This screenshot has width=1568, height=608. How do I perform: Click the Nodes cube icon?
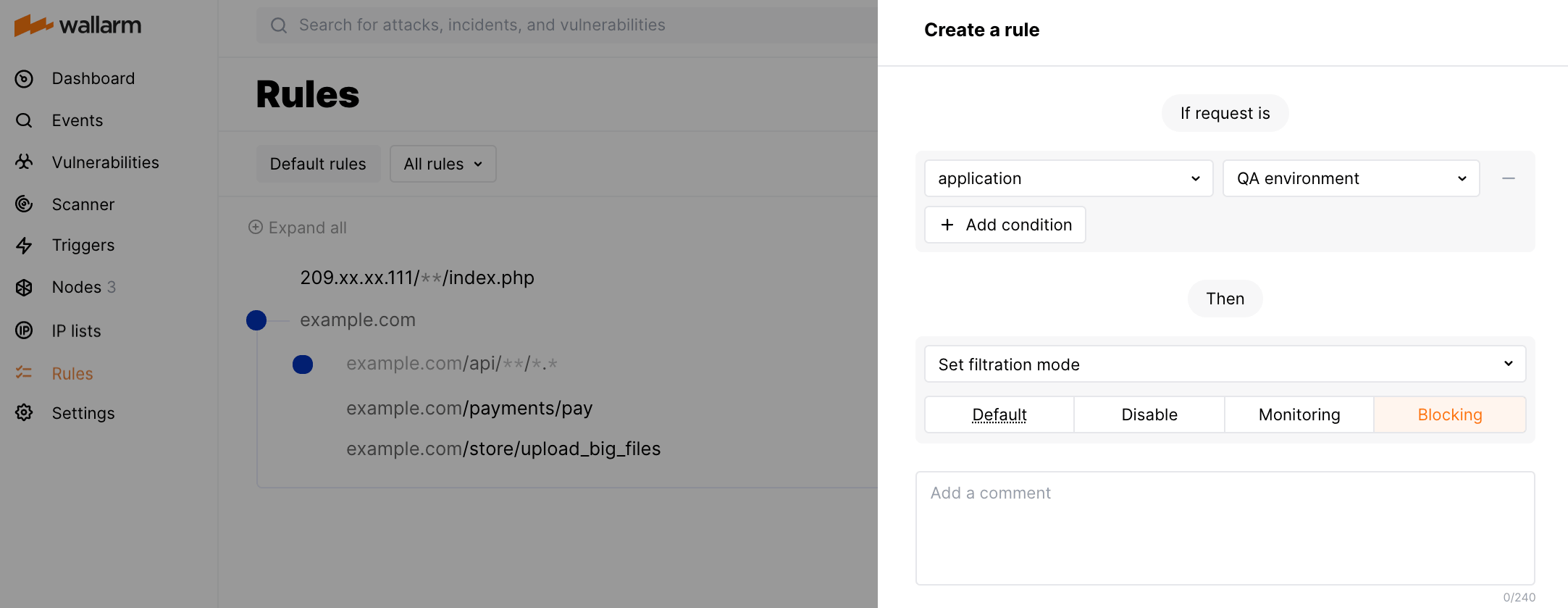pos(24,288)
